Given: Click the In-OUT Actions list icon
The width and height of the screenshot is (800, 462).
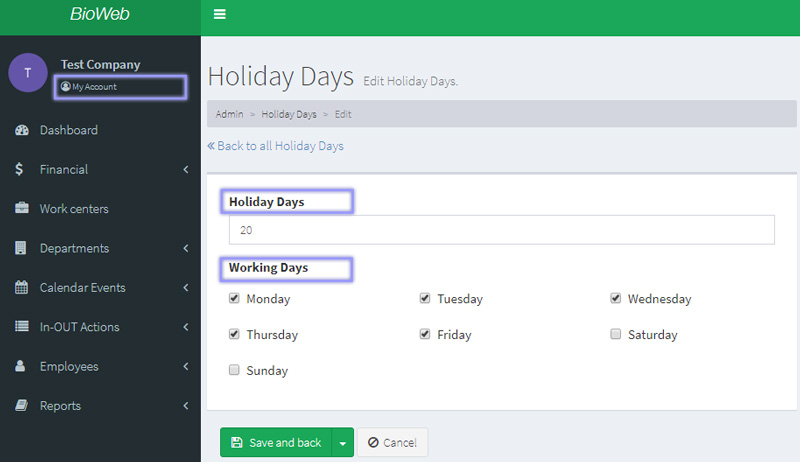Looking at the screenshot, I should point(21,327).
